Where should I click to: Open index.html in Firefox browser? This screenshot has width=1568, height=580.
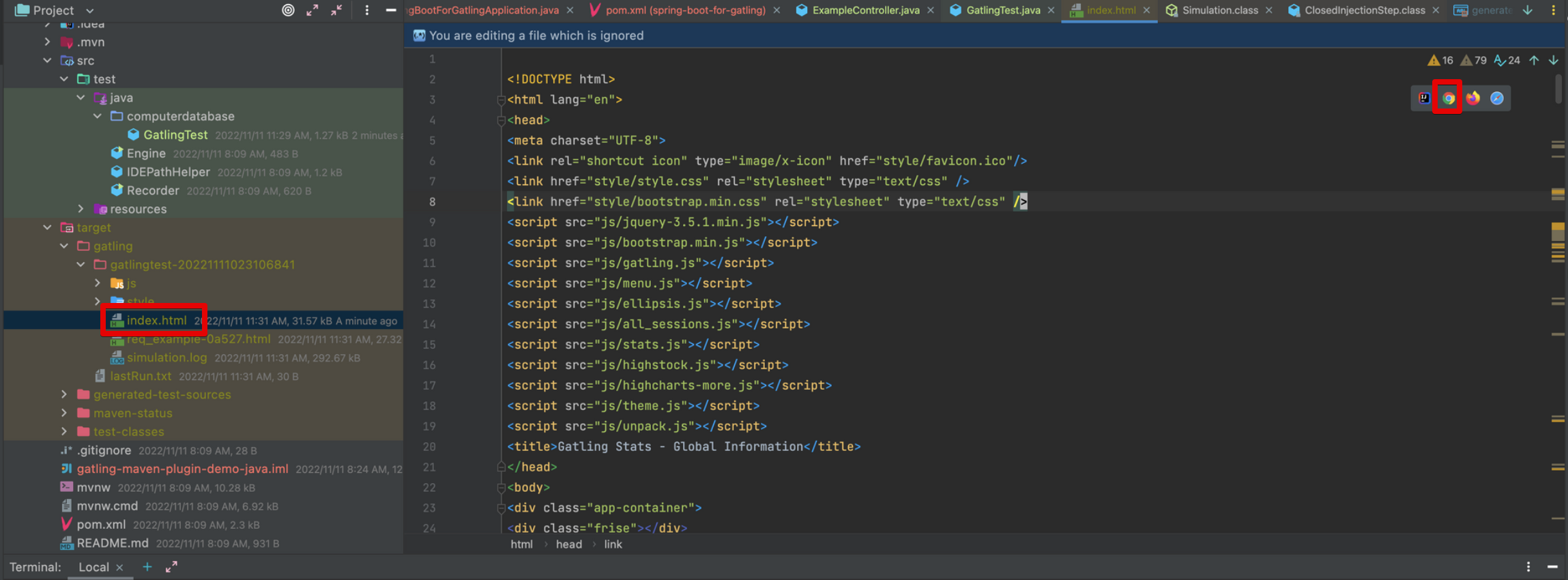pos(1472,98)
